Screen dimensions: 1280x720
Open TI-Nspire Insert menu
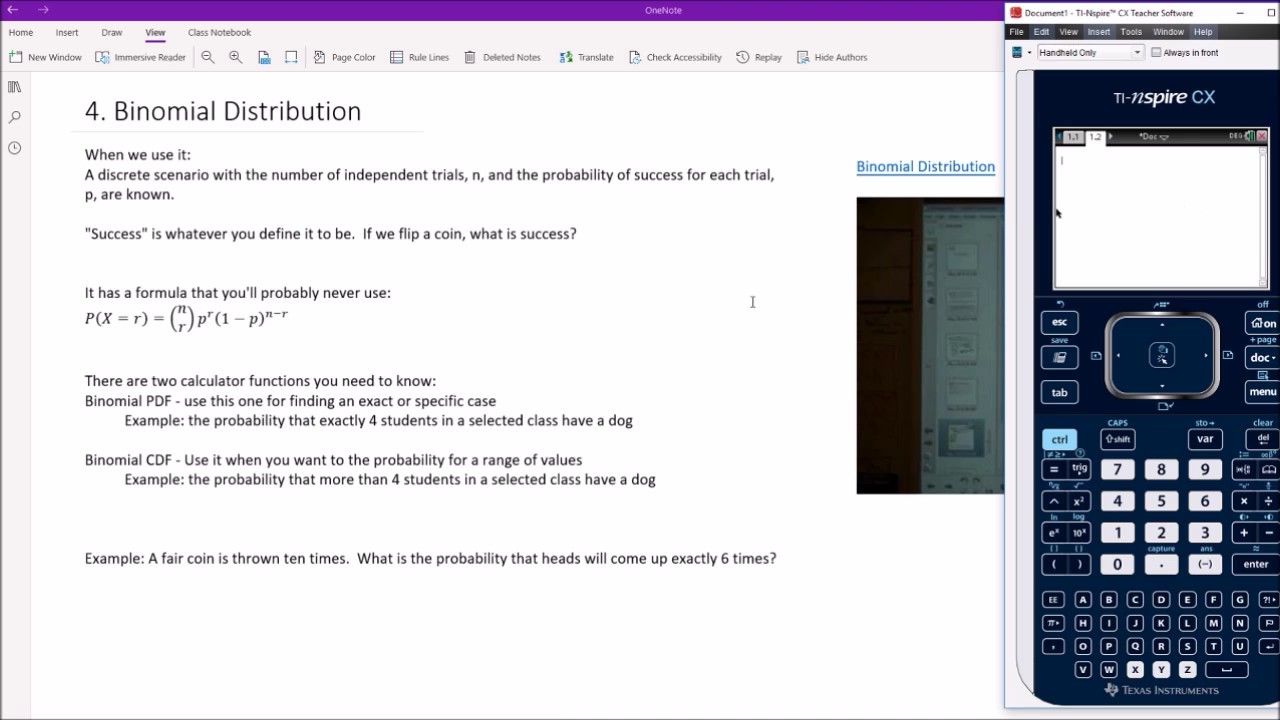(x=1099, y=32)
